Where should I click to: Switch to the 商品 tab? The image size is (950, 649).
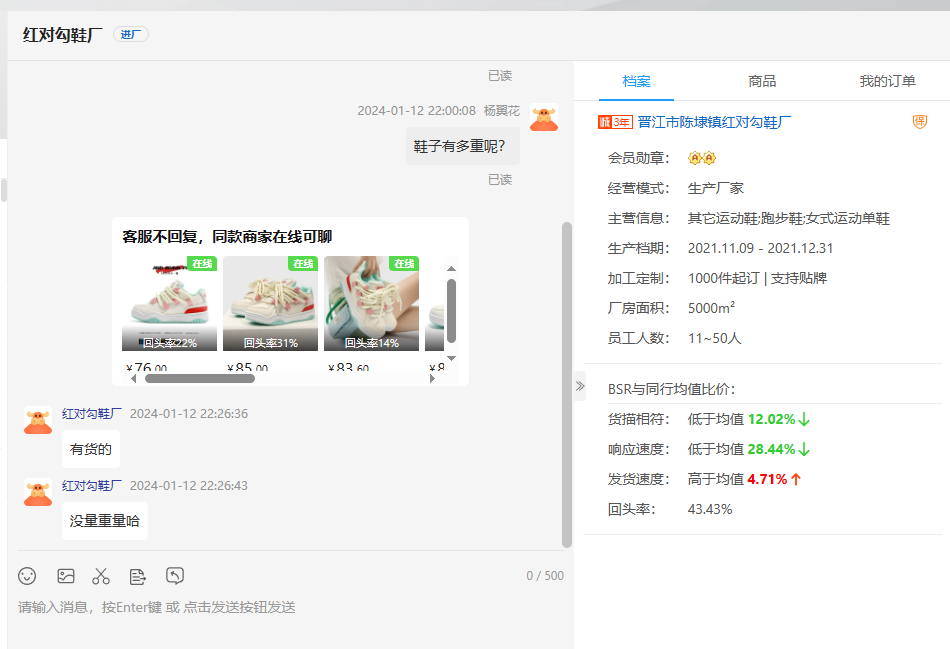point(762,81)
